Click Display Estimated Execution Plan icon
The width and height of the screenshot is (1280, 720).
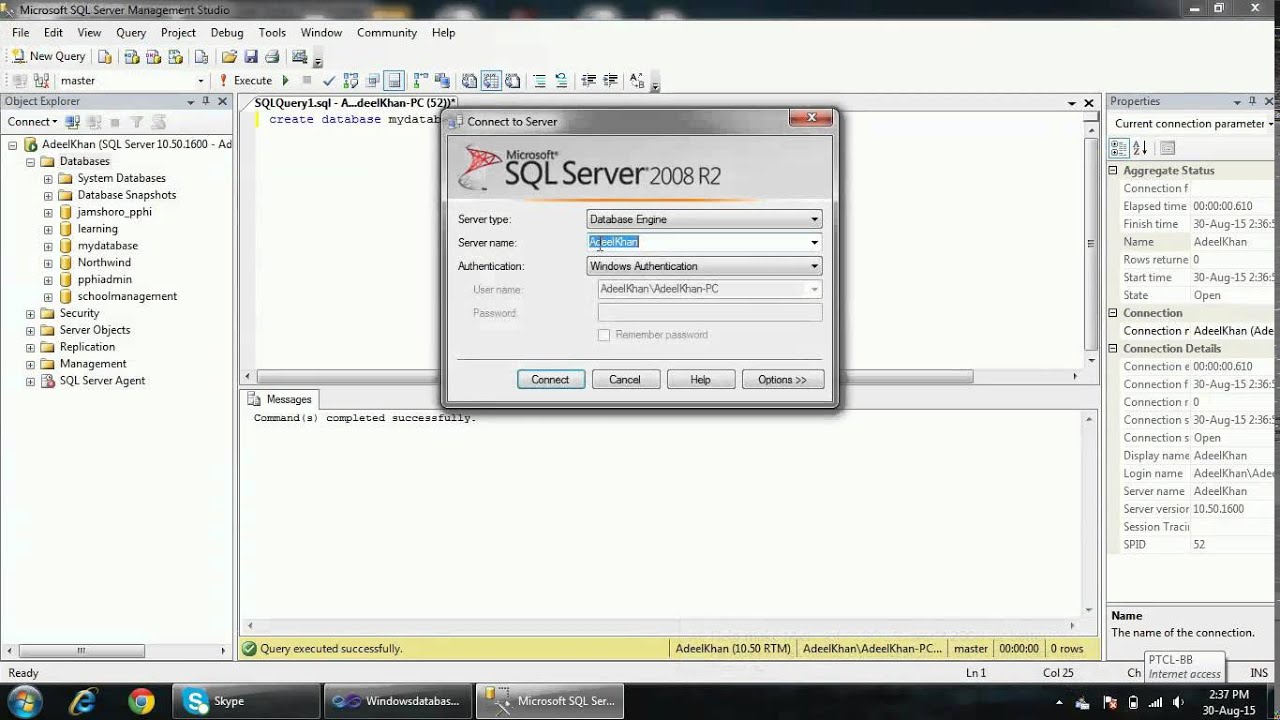click(351, 80)
